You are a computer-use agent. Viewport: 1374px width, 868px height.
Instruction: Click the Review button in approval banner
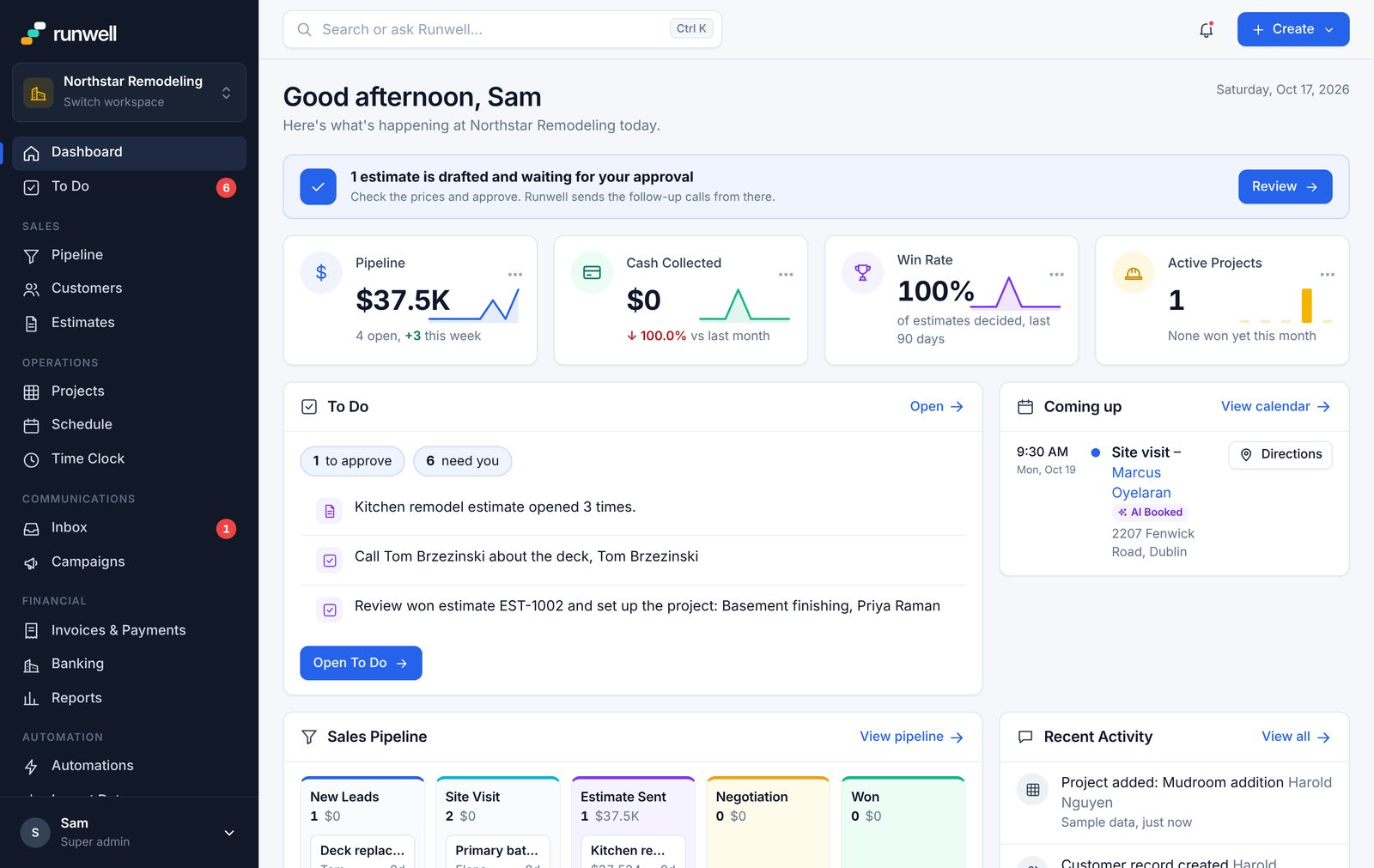pos(1285,186)
